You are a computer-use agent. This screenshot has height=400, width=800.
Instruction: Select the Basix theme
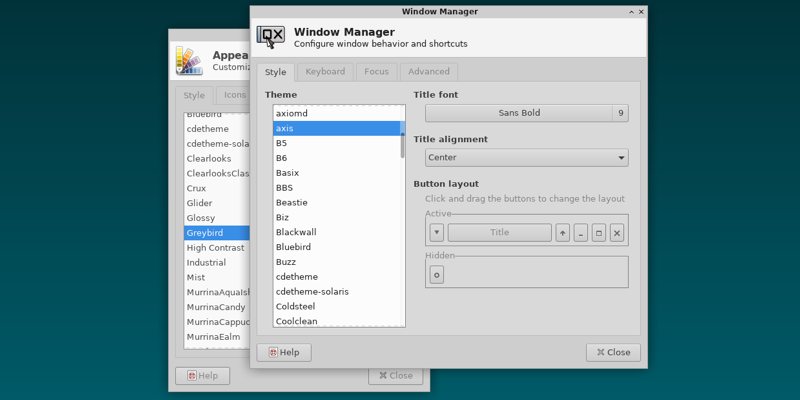pyautogui.click(x=337, y=173)
